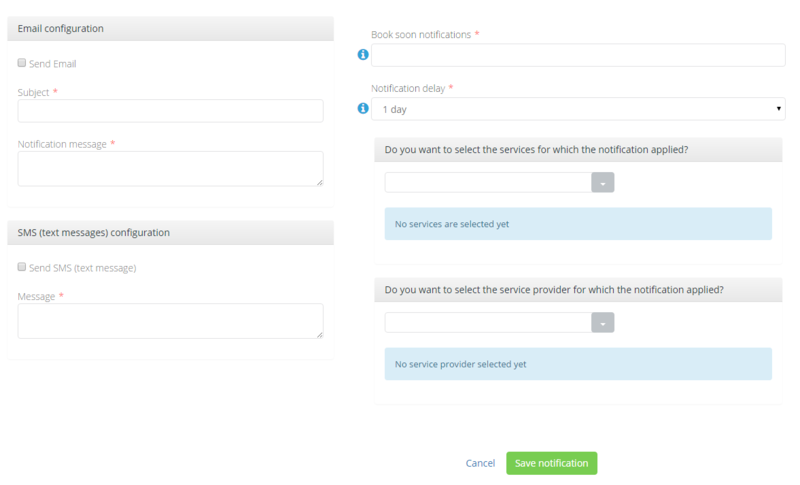Click the Cancel link
The width and height of the screenshot is (800, 485).
pyautogui.click(x=480, y=463)
